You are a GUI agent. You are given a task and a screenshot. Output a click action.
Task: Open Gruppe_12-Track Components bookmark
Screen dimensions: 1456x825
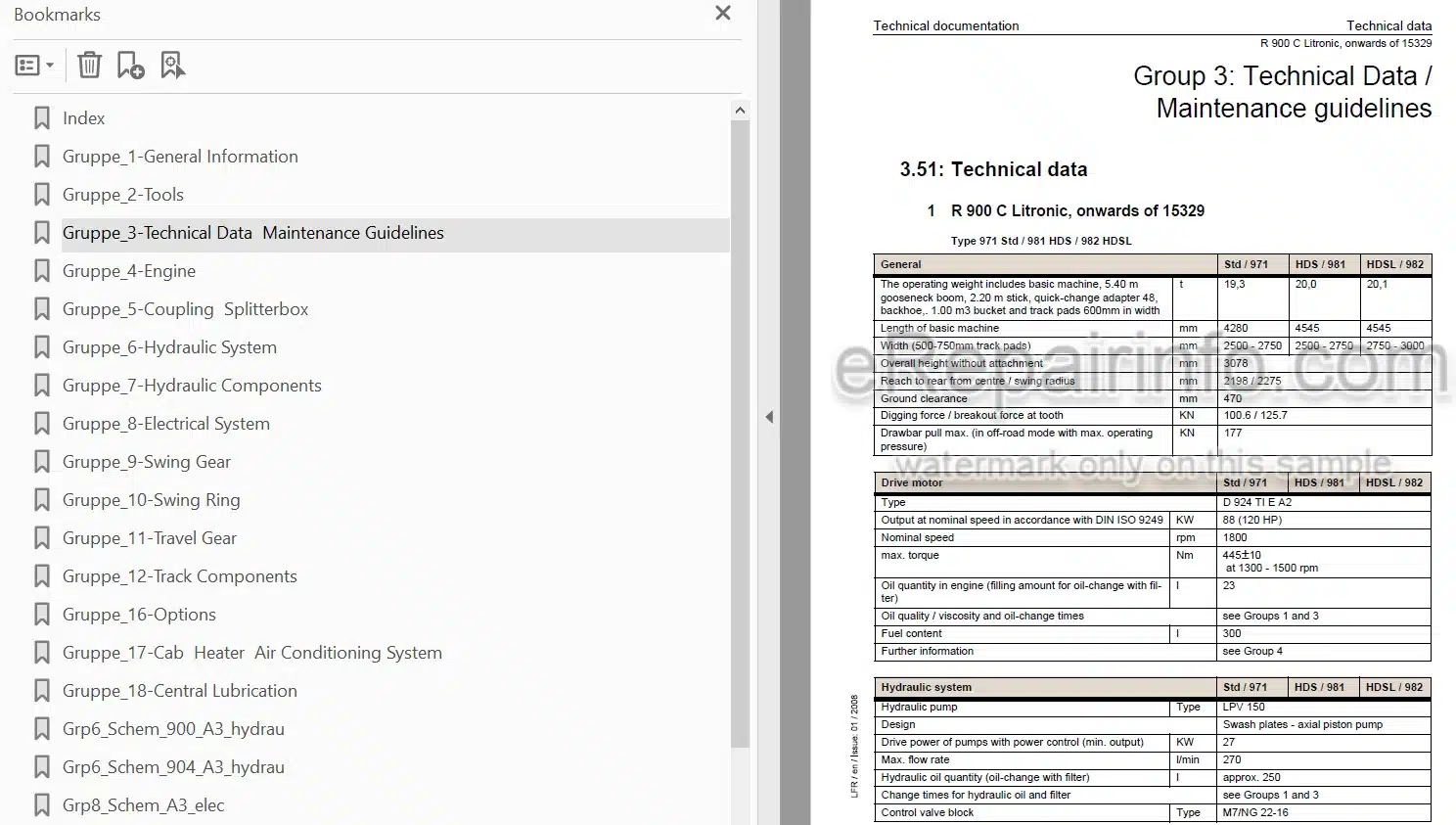(x=180, y=576)
